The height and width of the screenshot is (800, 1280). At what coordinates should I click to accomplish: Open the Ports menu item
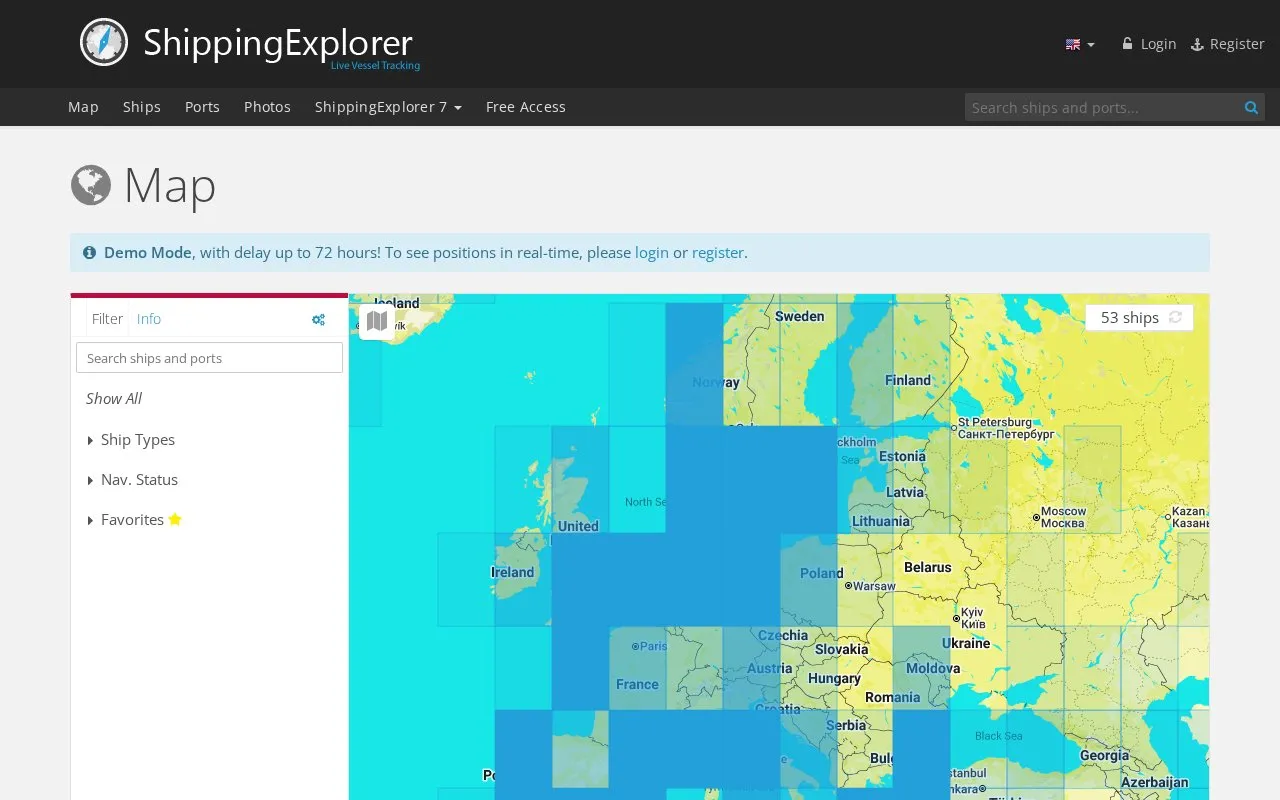click(x=202, y=107)
